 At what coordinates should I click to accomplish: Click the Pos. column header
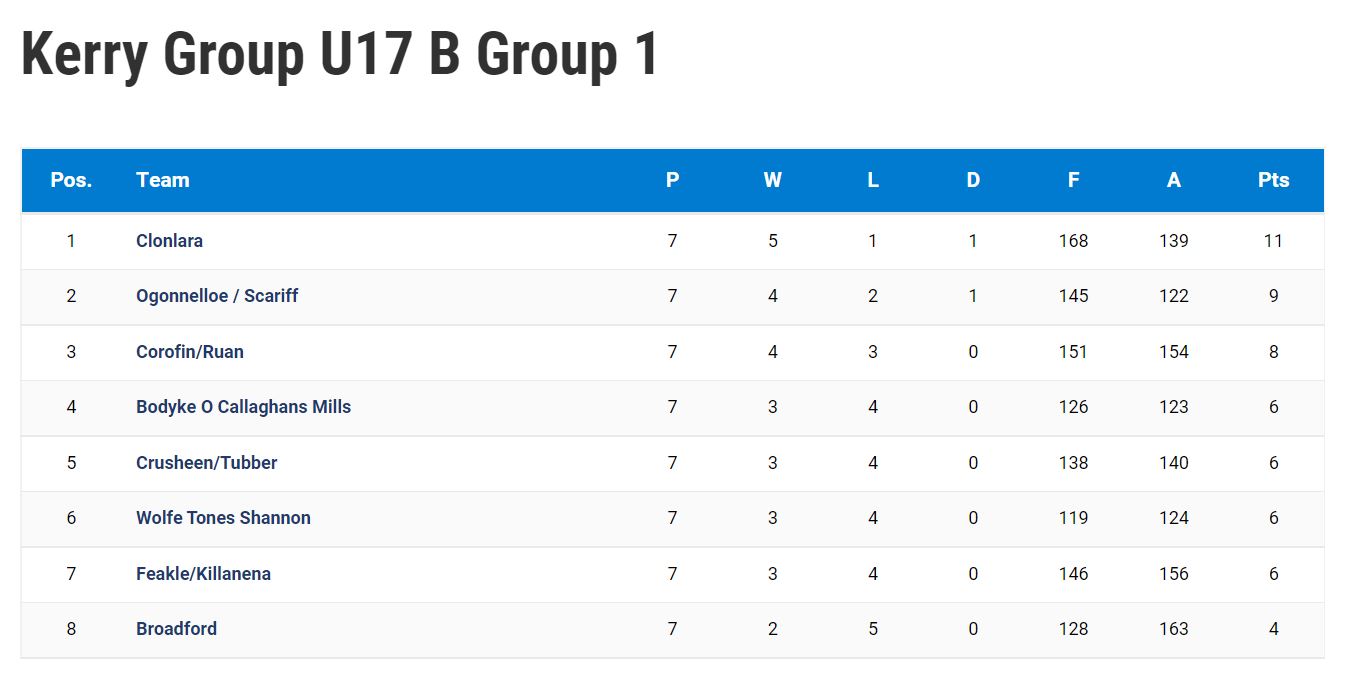point(71,180)
